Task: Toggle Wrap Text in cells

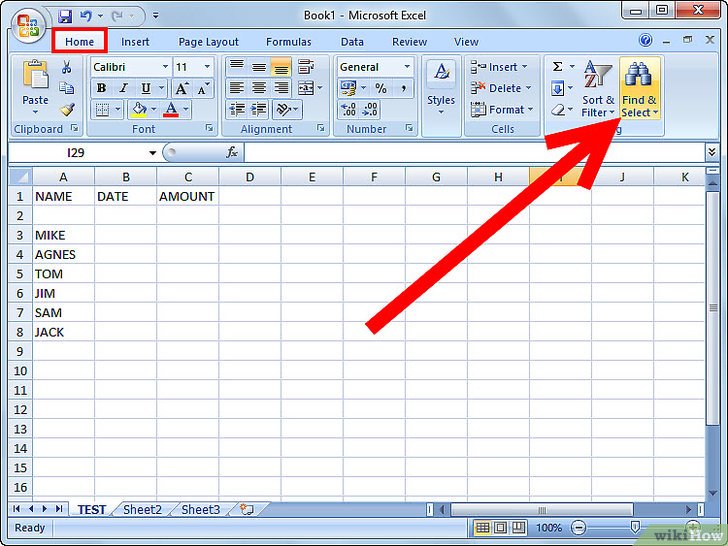Action: point(306,67)
